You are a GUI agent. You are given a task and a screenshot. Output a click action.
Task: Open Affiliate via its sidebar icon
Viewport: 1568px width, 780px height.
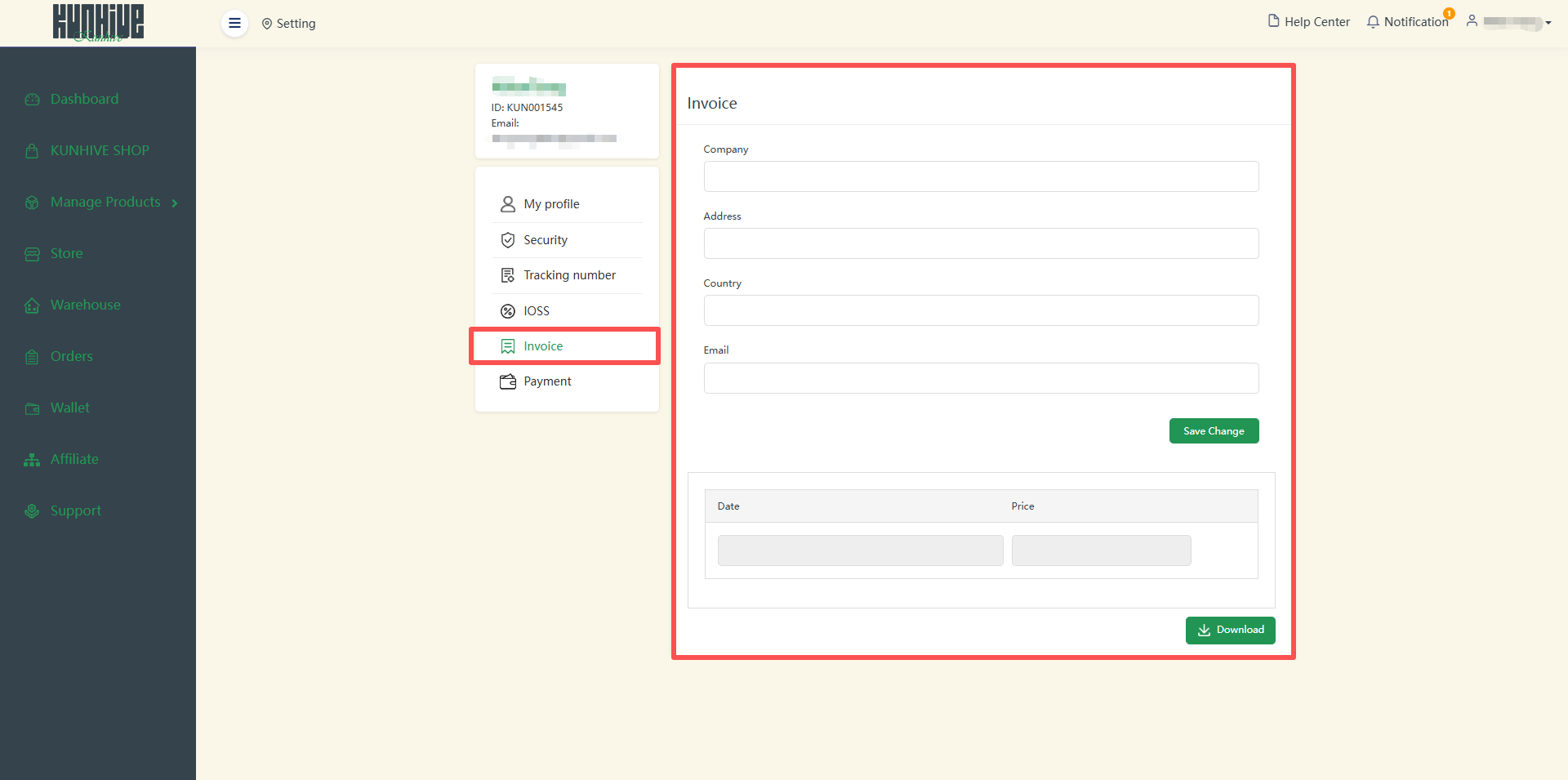tap(32, 460)
